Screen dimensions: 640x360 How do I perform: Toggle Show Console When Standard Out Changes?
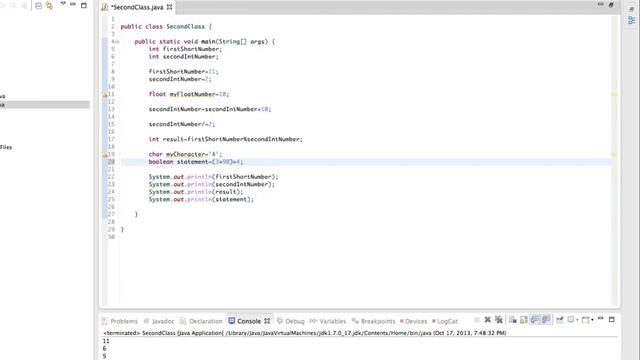(x=535, y=320)
